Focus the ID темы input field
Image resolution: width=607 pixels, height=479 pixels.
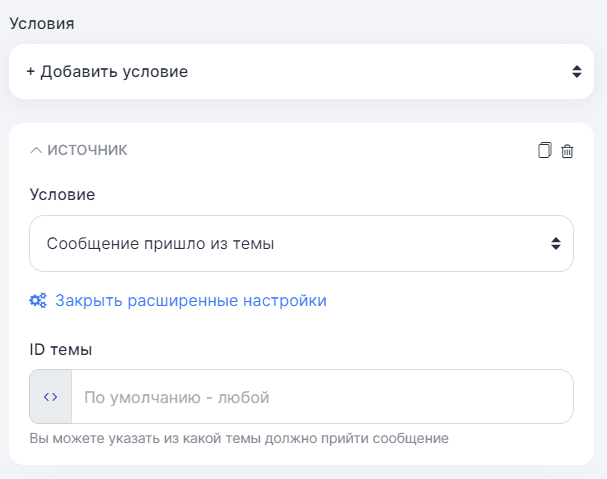322,397
